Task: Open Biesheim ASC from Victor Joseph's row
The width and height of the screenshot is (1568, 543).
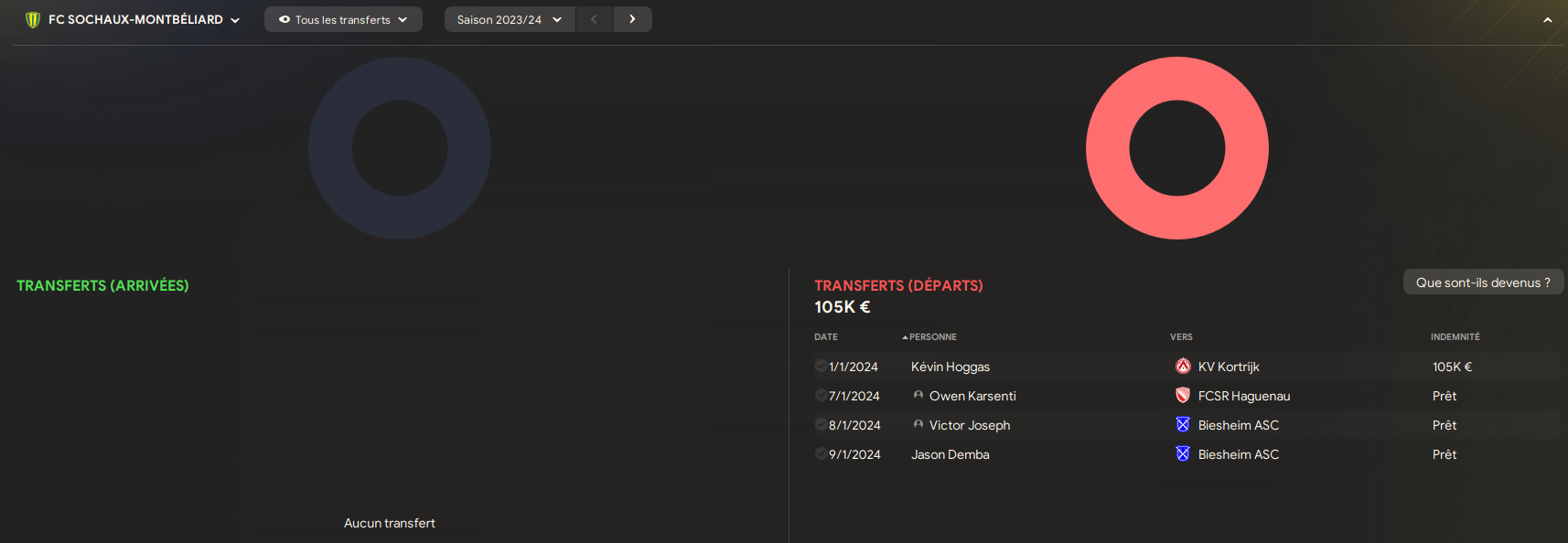Action: click(x=1239, y=425)
